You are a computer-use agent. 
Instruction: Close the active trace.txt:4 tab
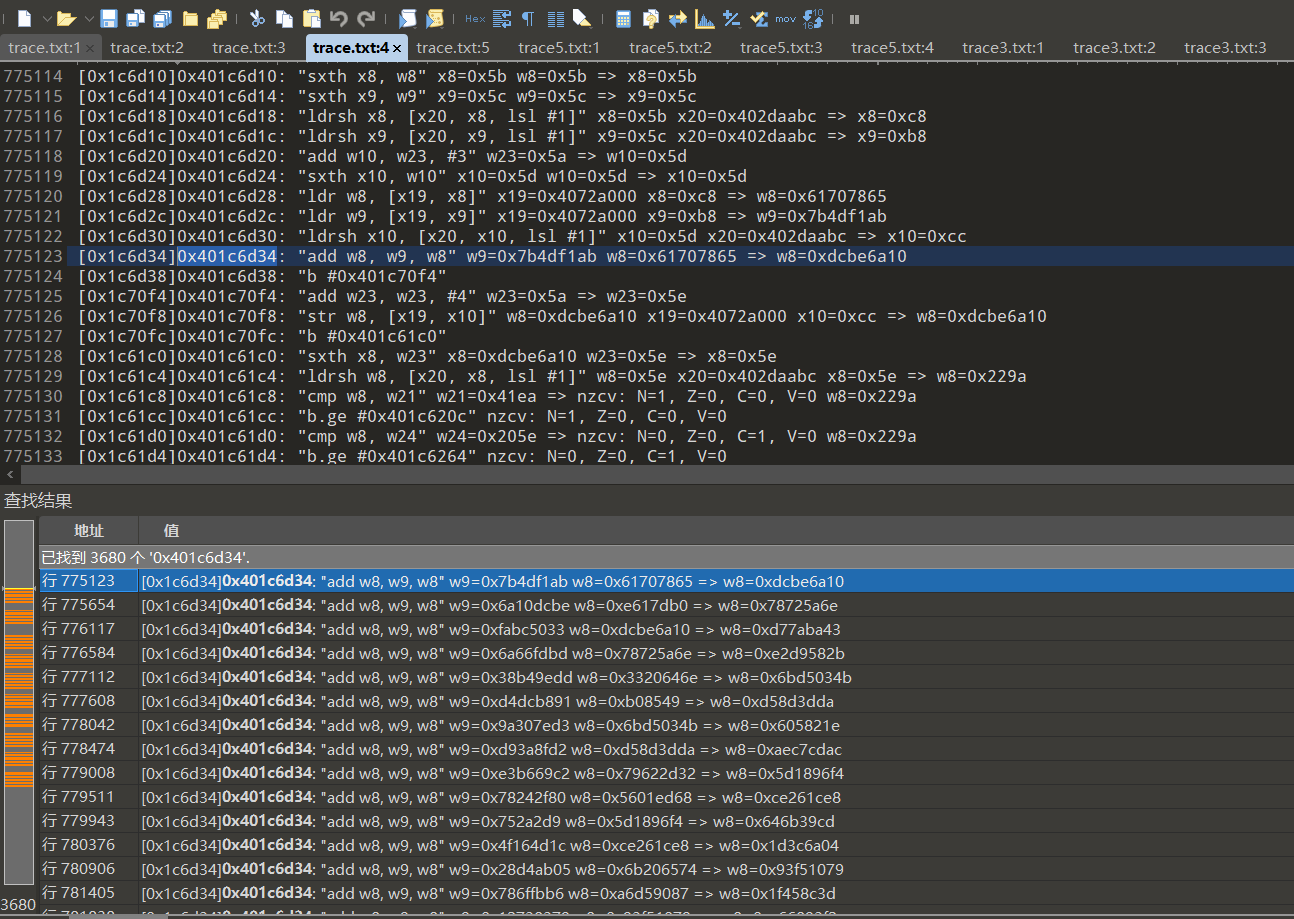[397, 47]
